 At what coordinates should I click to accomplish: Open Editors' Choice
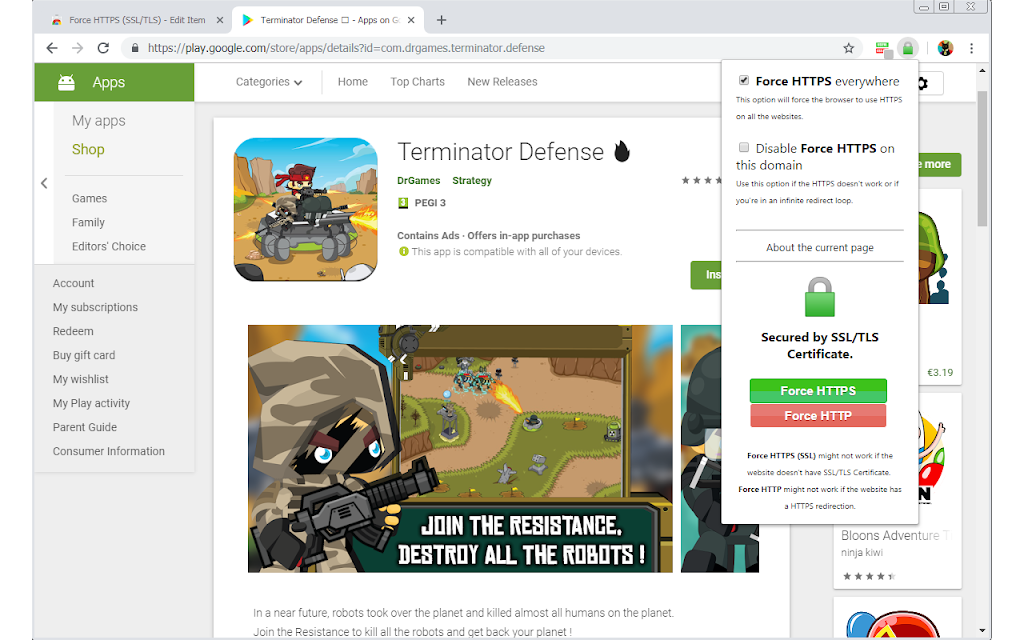109,246
